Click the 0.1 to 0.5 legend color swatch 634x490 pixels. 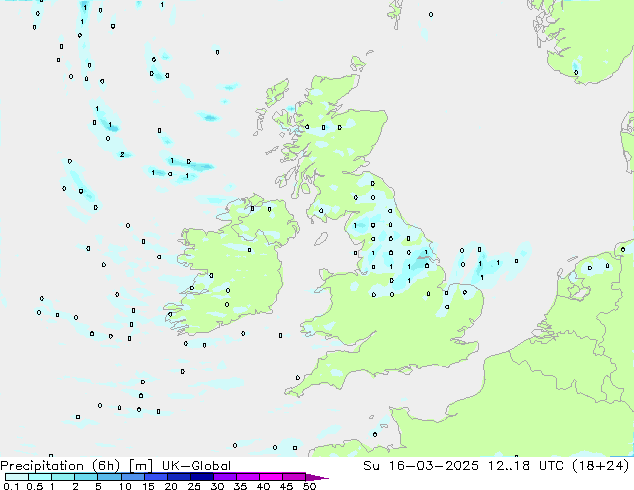pyautogui.click(x=17, y=477)
